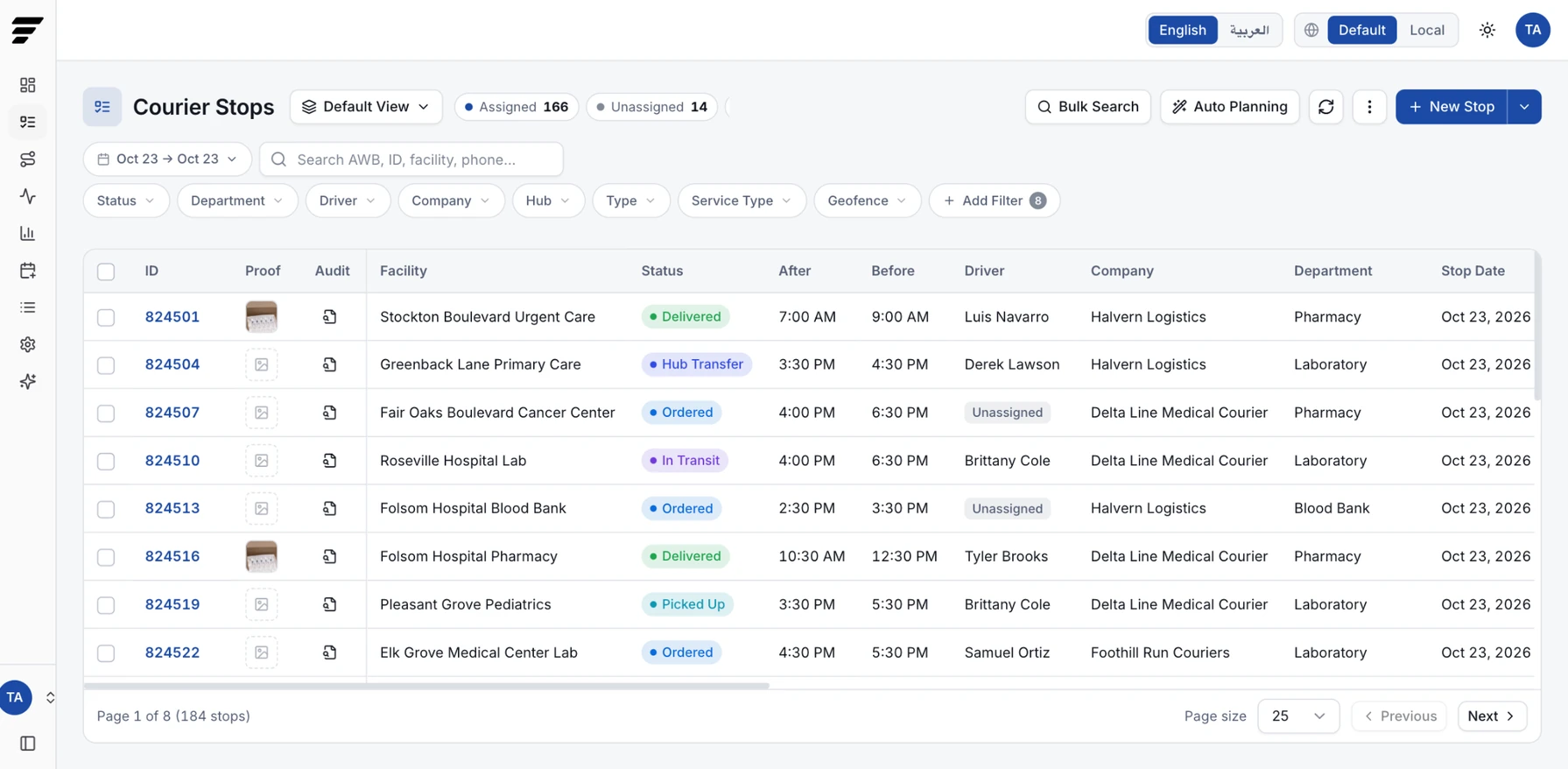Switch language to English
Screen dimensions: 1568x769
tap(1183, 30)
